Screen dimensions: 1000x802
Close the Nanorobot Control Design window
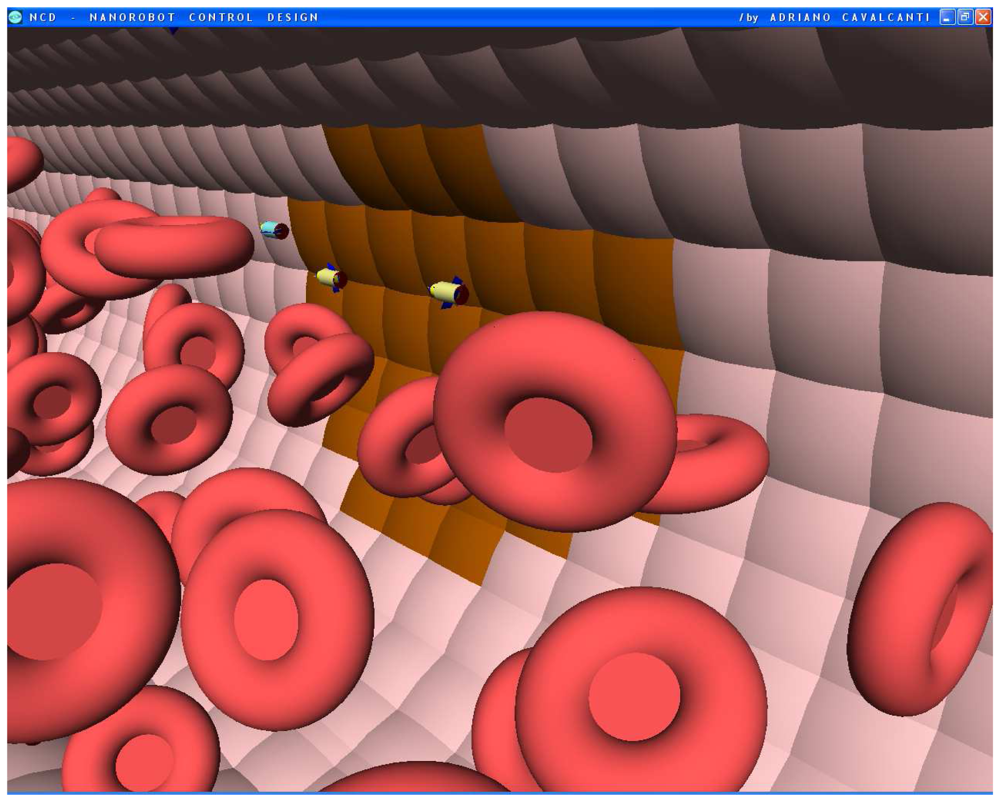click(982, 17)
